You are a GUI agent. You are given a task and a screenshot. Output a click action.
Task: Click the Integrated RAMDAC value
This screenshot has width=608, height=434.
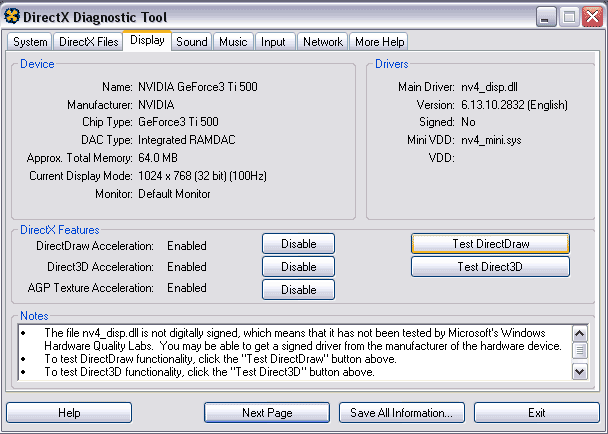tap(187, 140)
